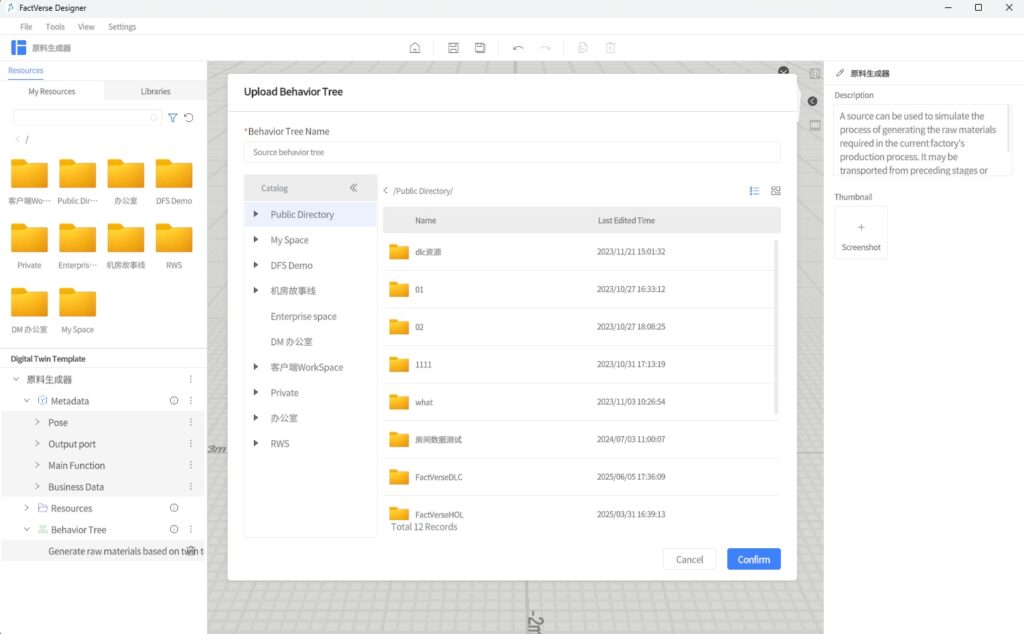Expand the Output port tree item

37,444
